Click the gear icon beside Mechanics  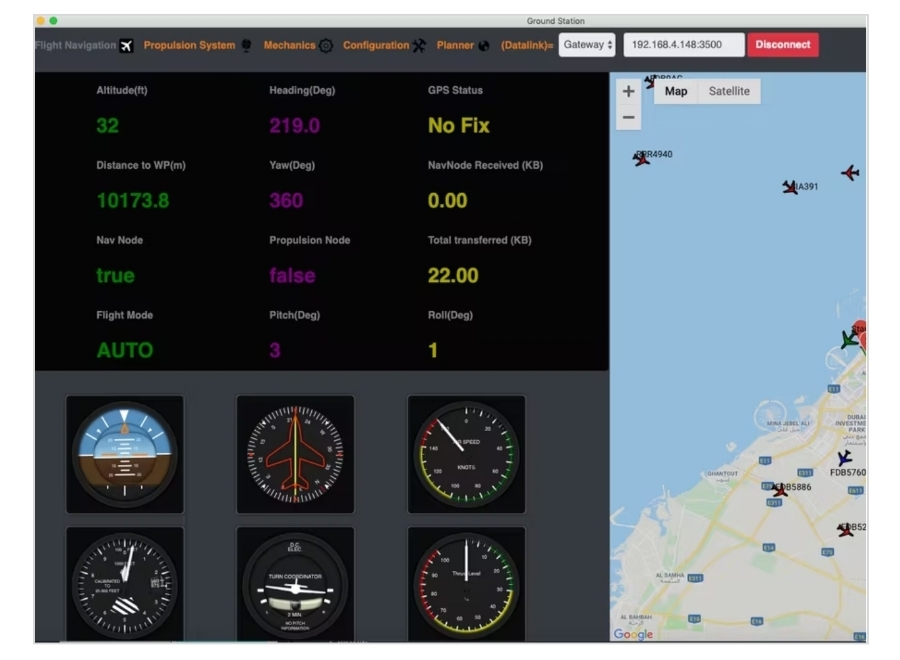point(326,45)
